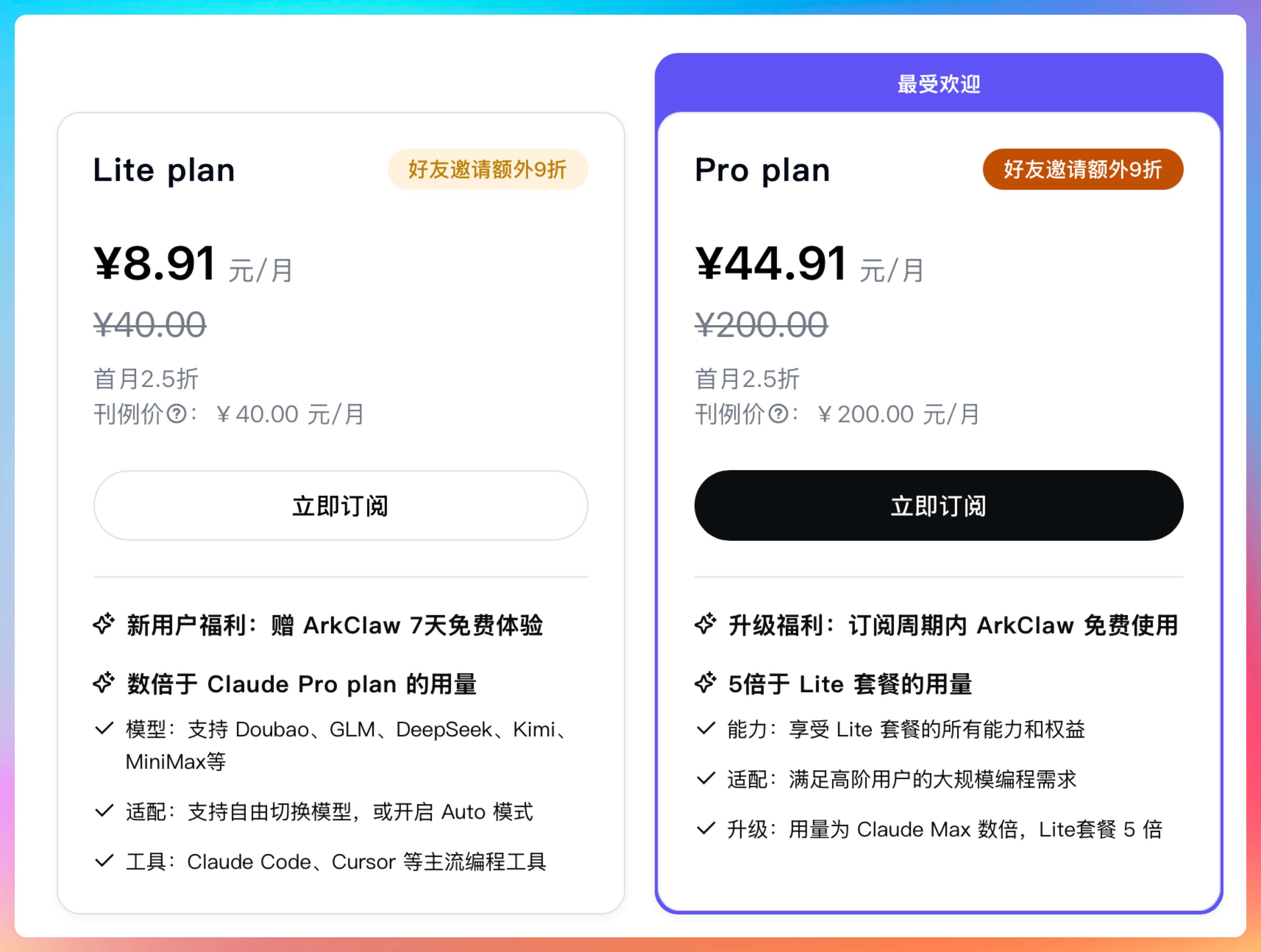Subscribe to the Pro plan with 立即订阅
The height and width of the screenshot is (952, 1261).
pos(938,506)
